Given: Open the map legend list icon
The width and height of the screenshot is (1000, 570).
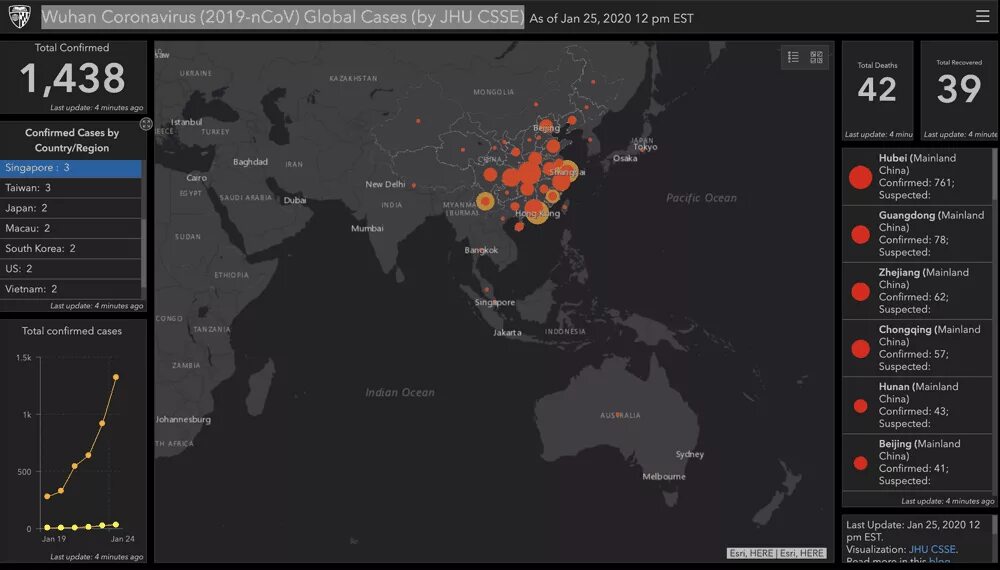Looking at the screenshot, I should (x=793, y=57).
